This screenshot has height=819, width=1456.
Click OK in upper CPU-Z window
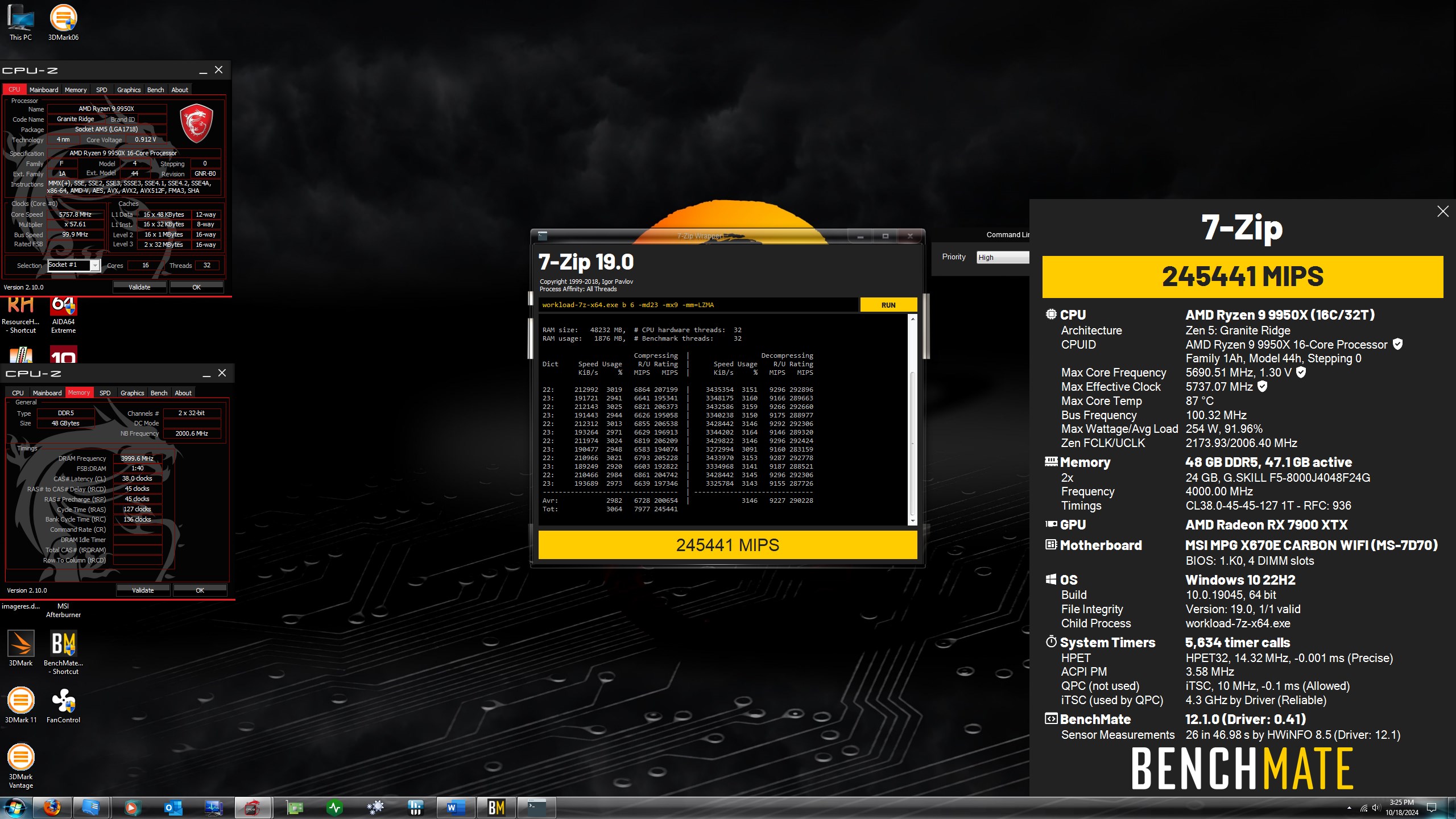tap(196, 287)
